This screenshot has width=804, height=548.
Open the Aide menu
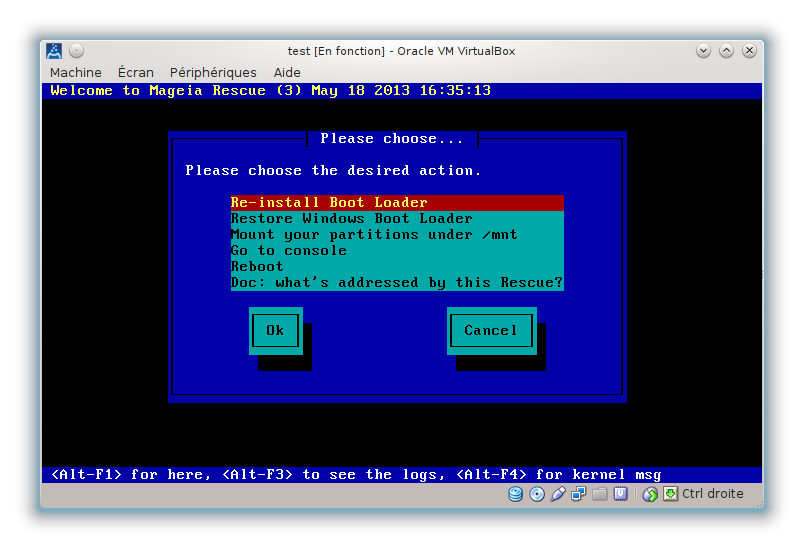click(287, 72)
